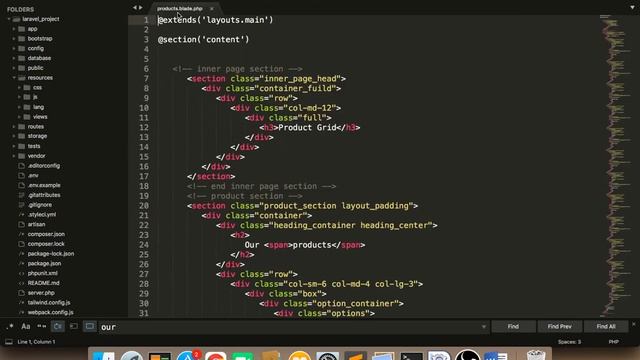Close the products.blade.php tab

click(211, 9)
